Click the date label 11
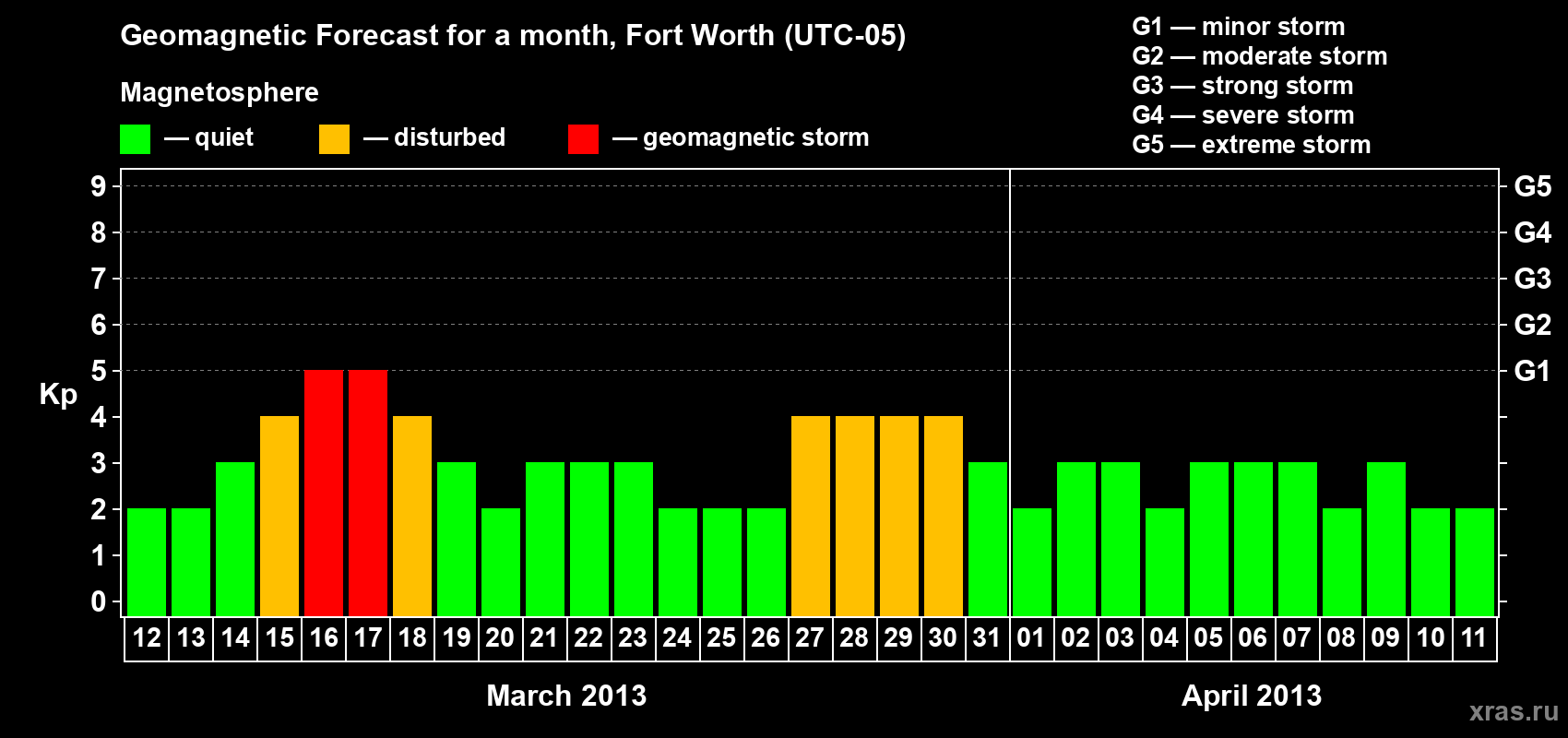 pos(1474,637)
